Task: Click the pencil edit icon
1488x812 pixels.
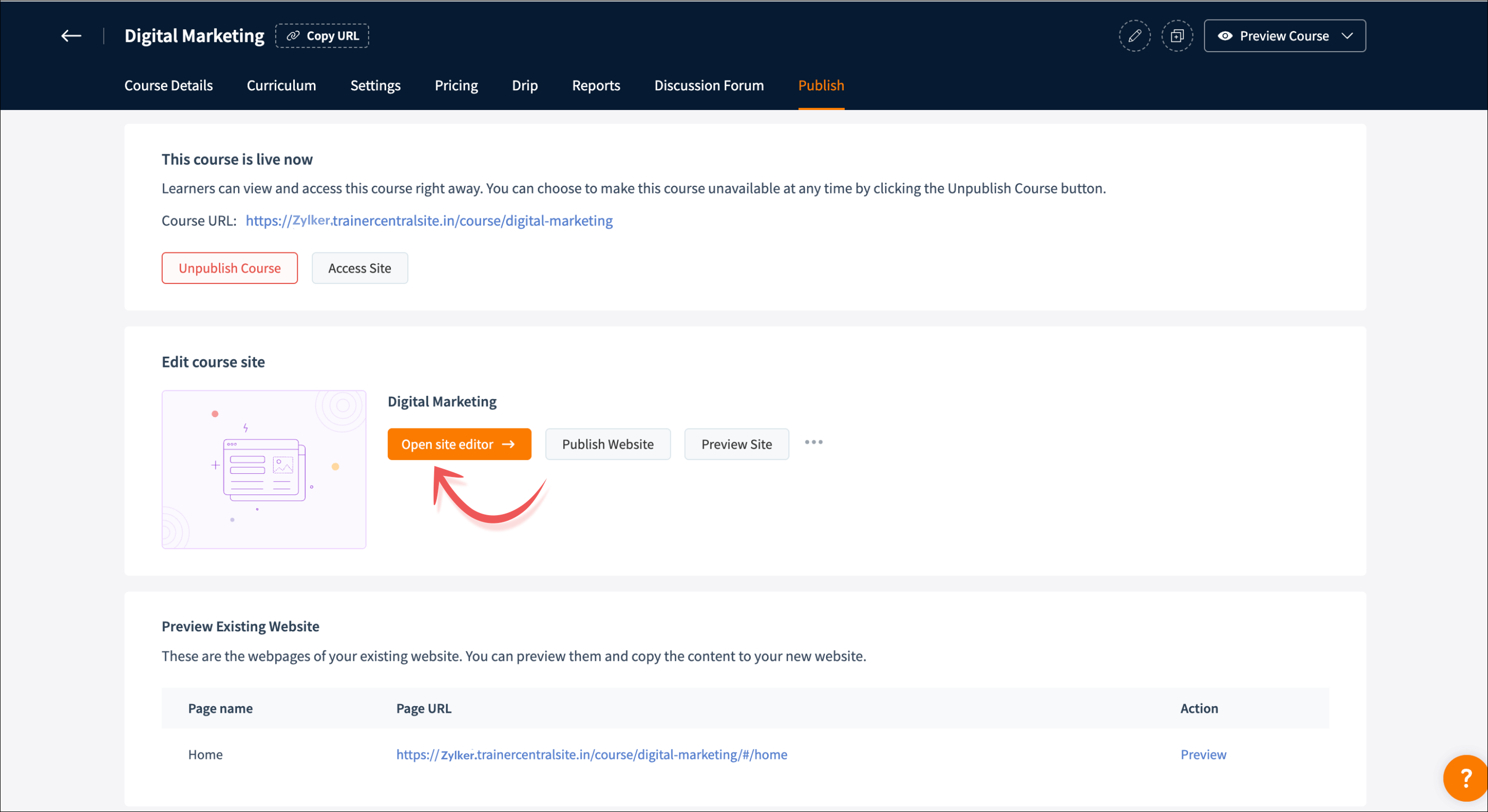Action: [1134, 36]
